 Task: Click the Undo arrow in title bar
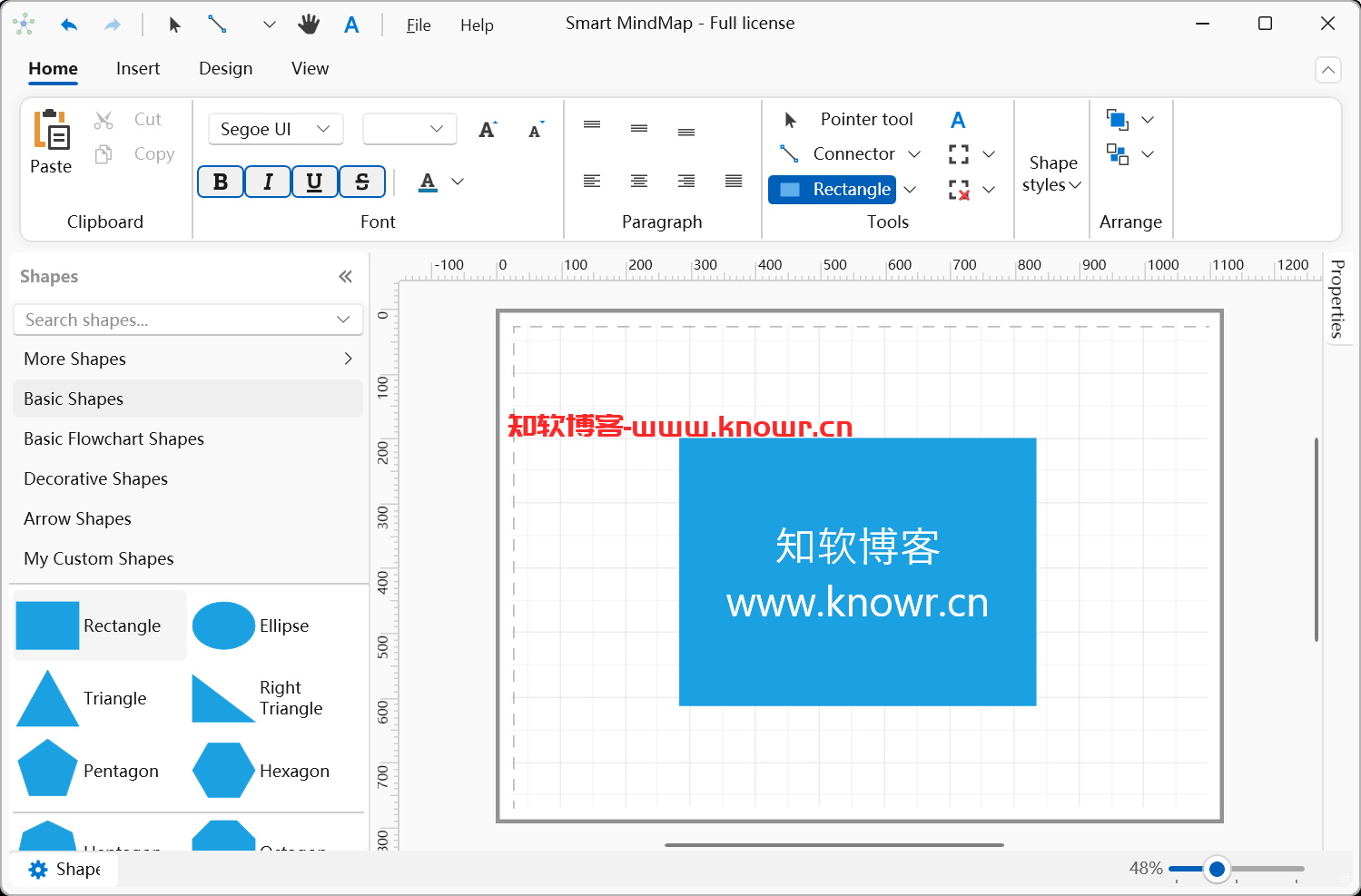click(69, 25)
